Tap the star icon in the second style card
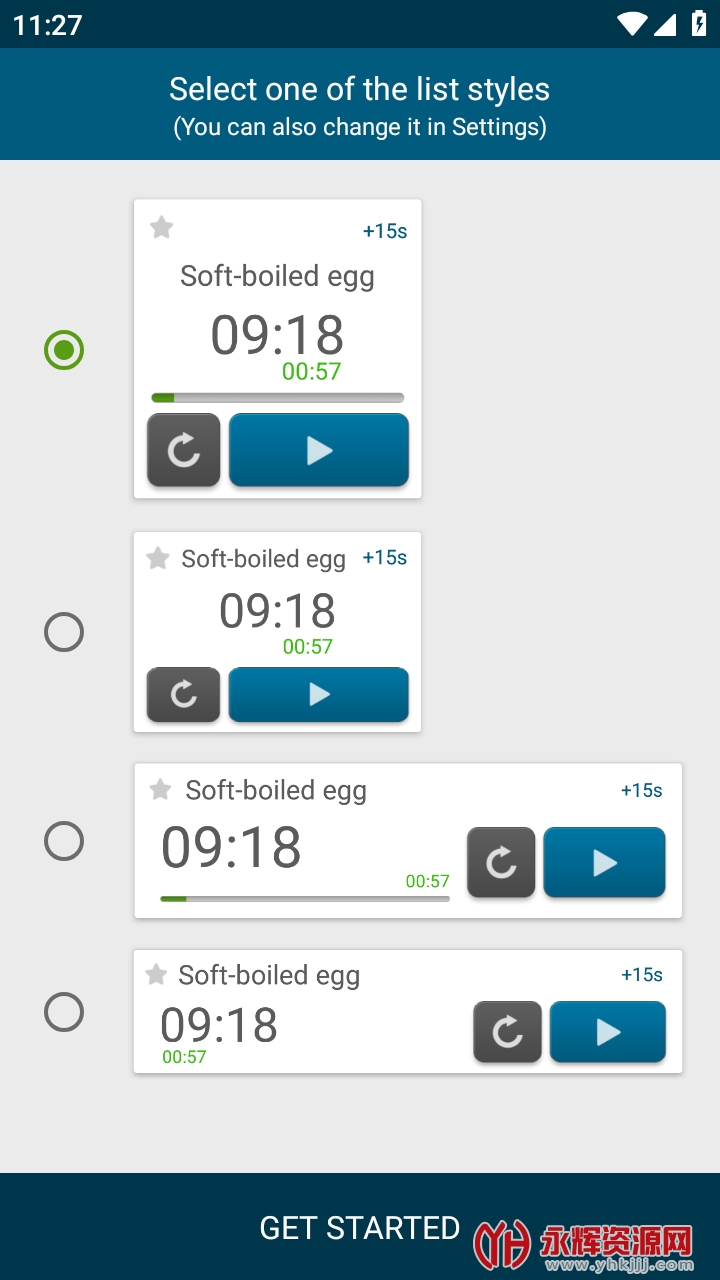 (158, 558)
